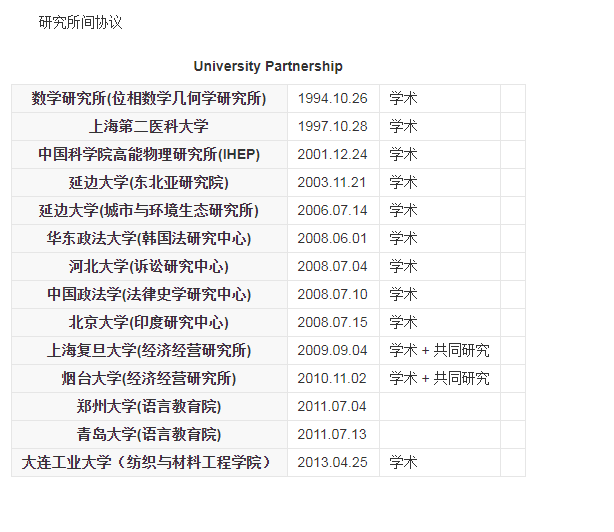Select 数学研究所(位相数学几何学研究所) cell

[x=149, y=98]
